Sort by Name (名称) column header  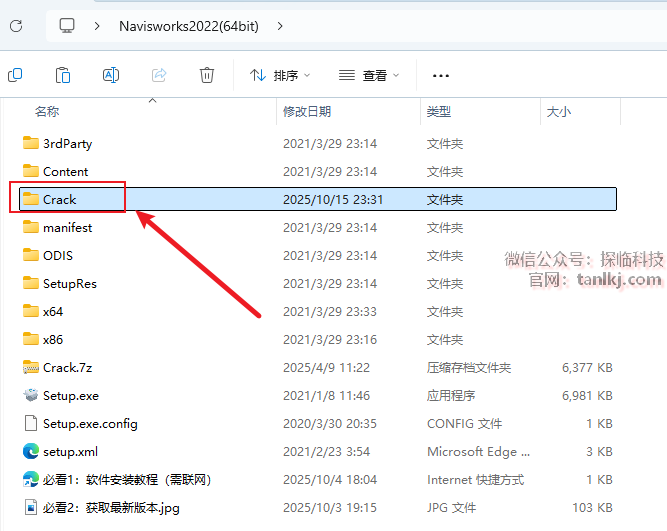pyautogui.click(x=47, y=112)
